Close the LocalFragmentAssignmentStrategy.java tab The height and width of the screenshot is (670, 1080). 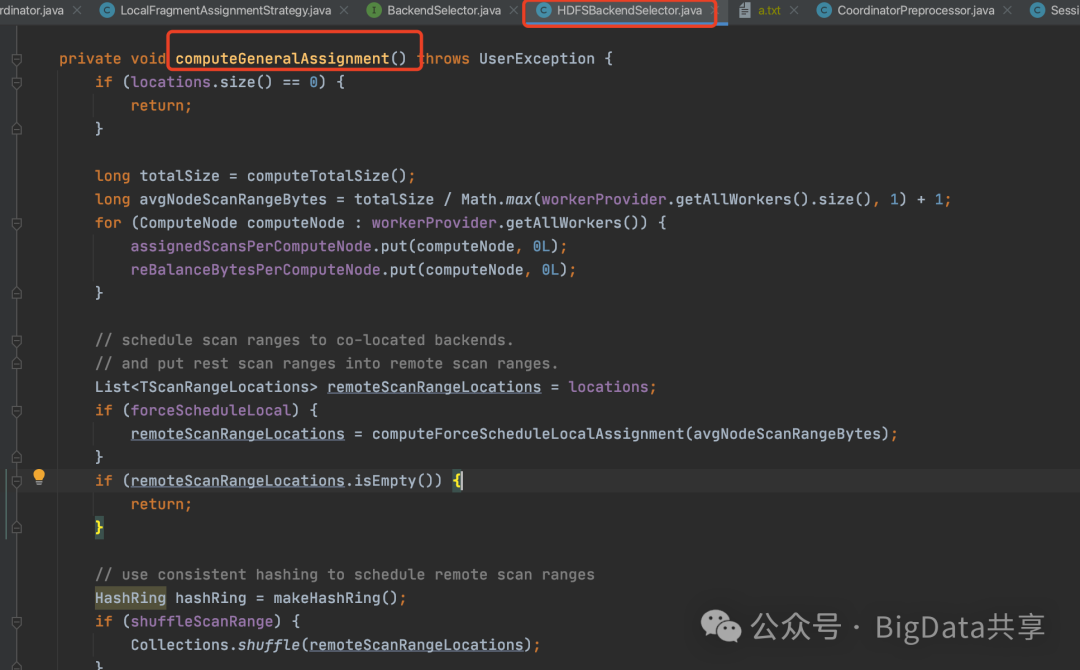click(x=344, y=10)
